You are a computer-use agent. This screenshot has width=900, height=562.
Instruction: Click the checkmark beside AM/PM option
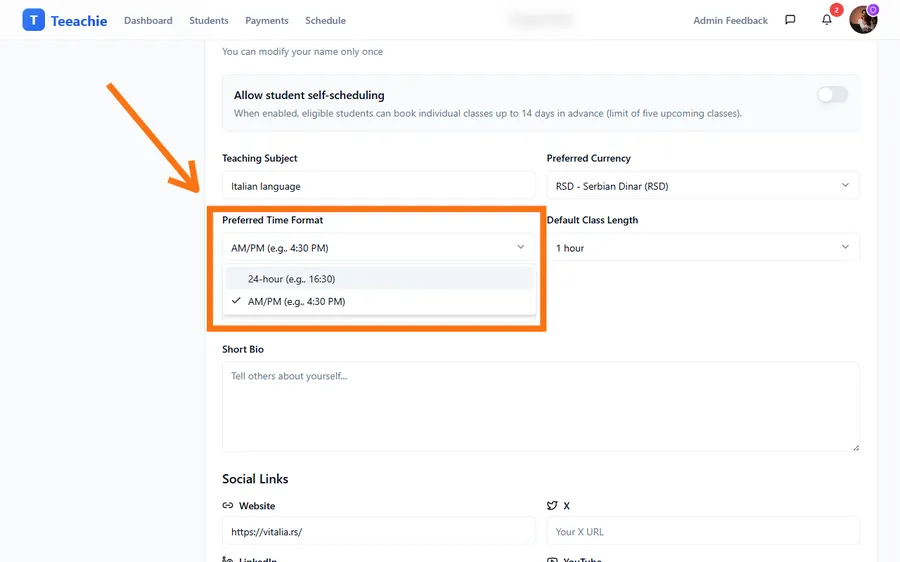point(236,301)
